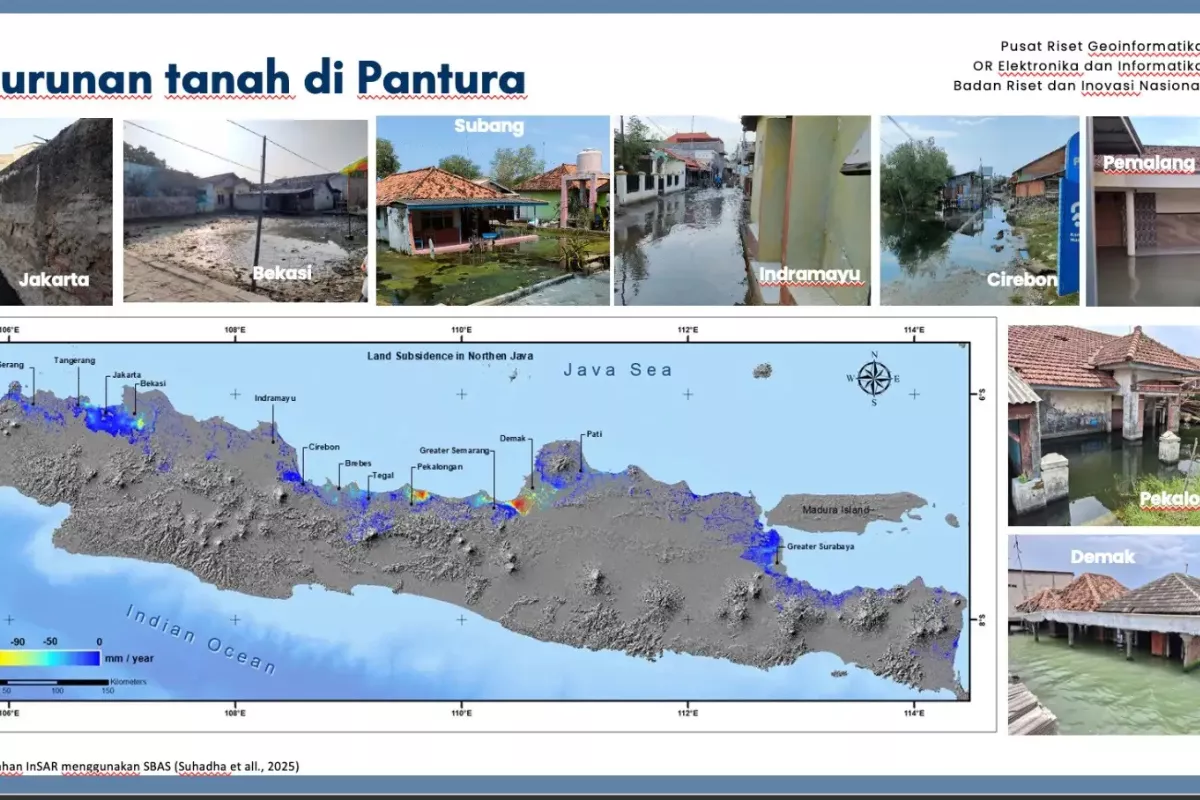
Task: Click the kilometers scale bar below legend
Action: (x=54, y=682)
